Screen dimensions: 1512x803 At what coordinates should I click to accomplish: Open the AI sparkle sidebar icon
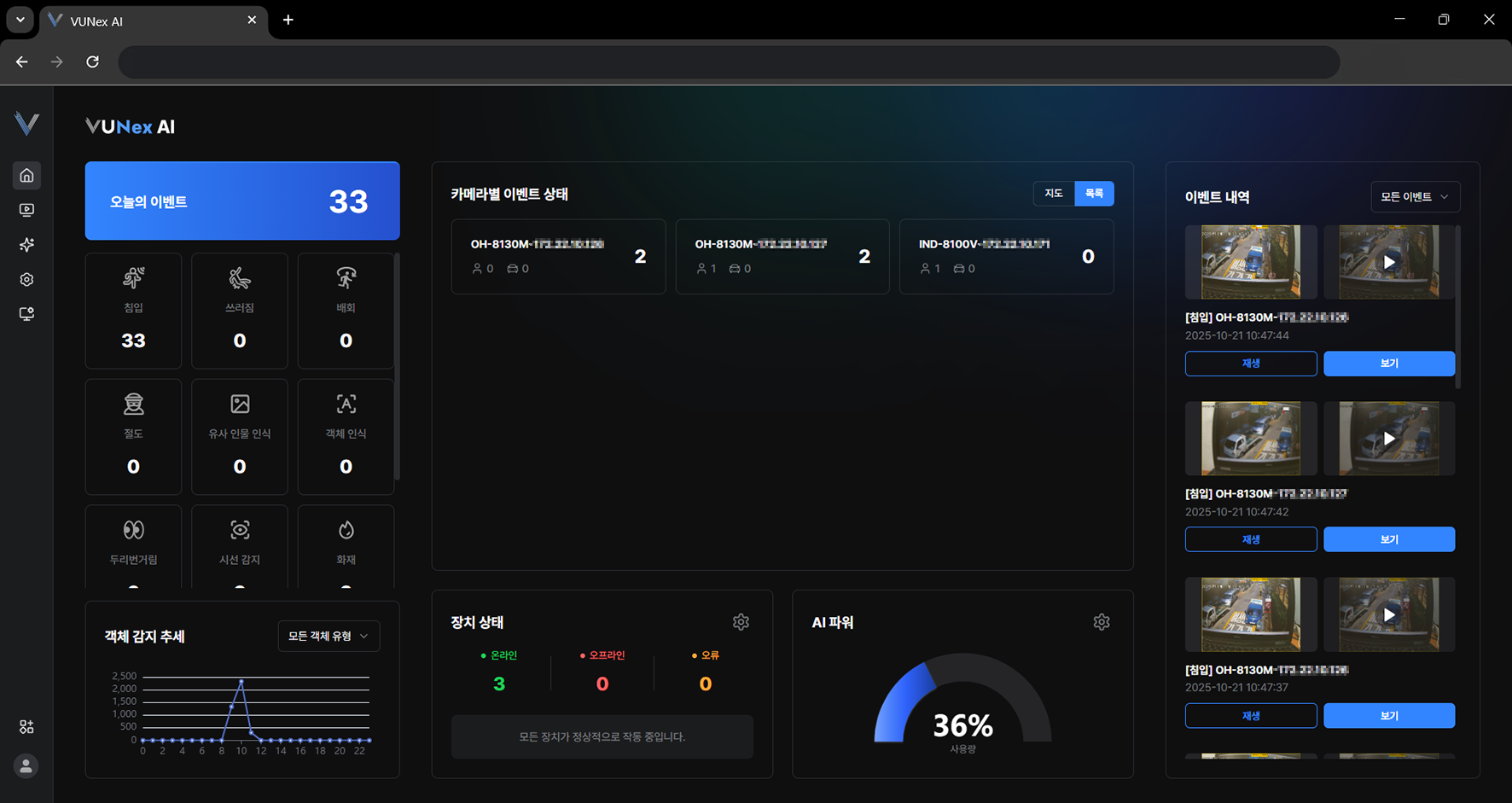tap(26, 245)
